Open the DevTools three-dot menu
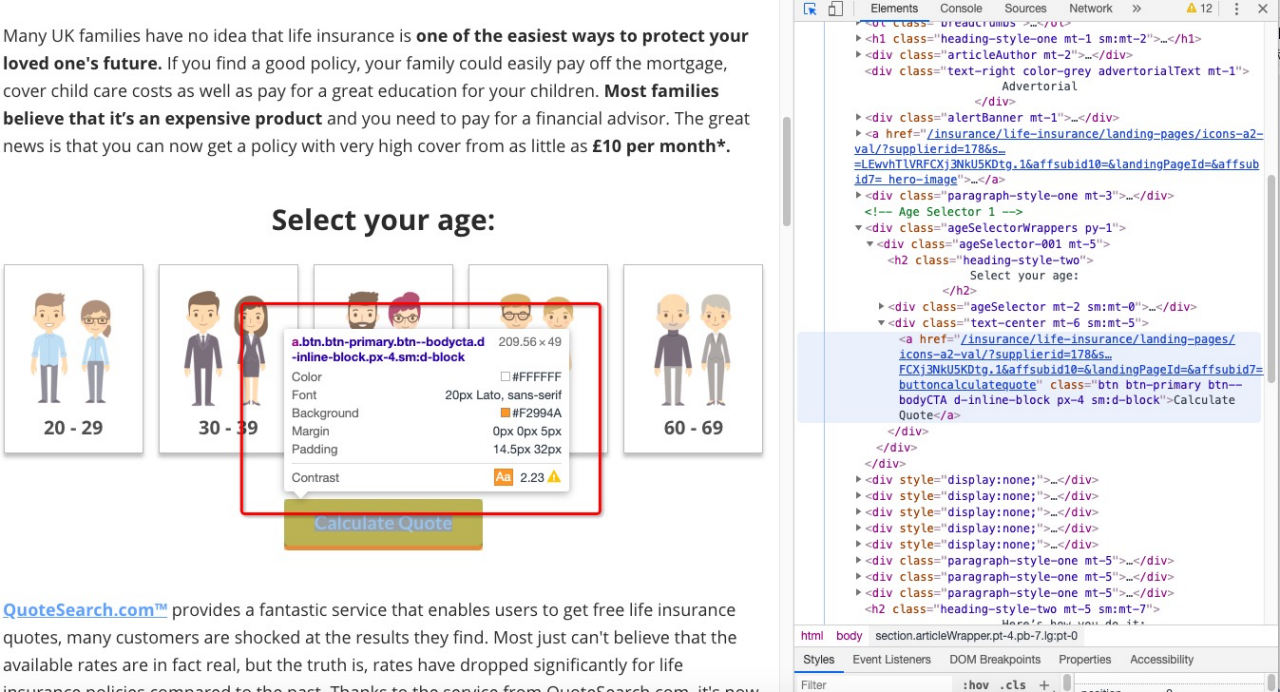Viewport: 1280px width, 692px height. (1236, 9)
